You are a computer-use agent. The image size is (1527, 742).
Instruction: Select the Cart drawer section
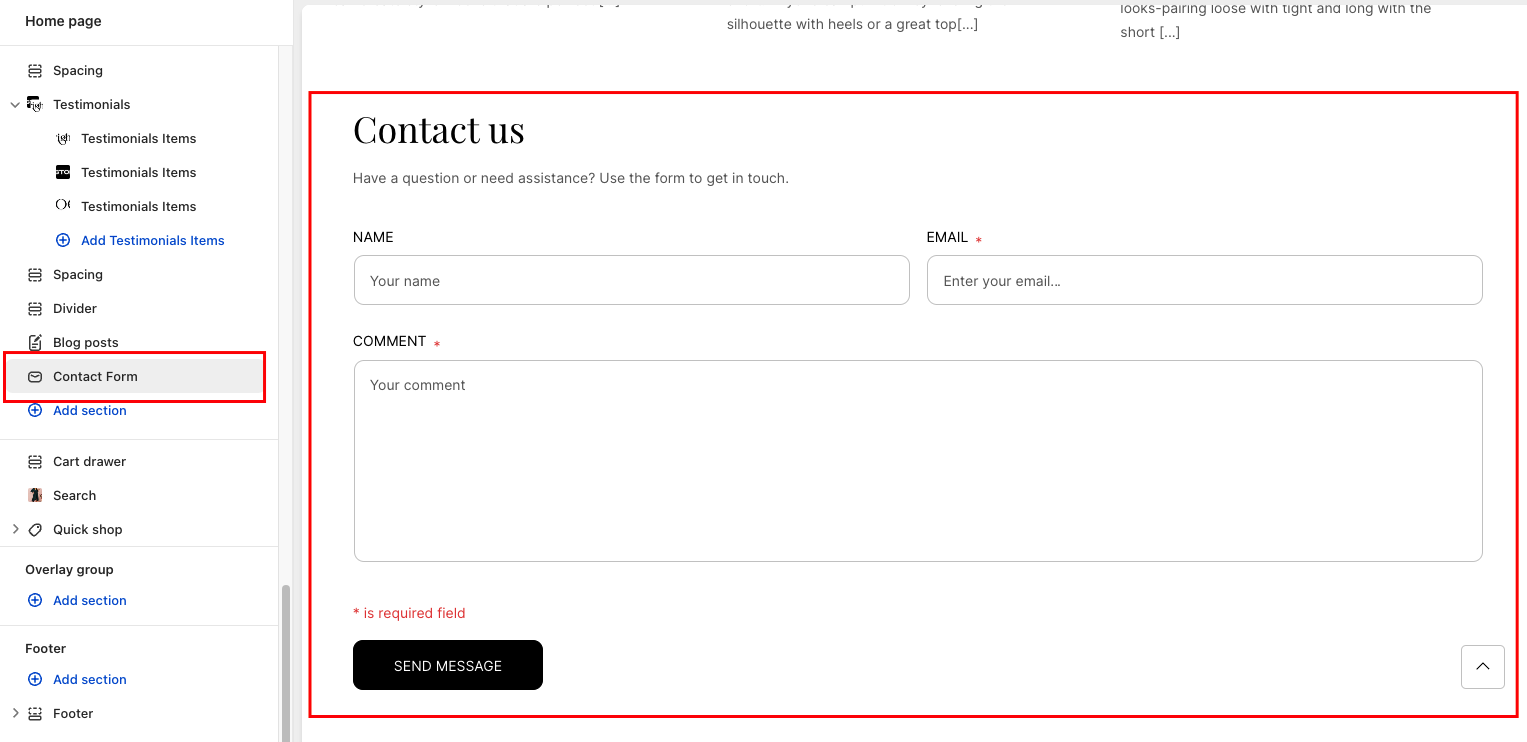point(89,462)
